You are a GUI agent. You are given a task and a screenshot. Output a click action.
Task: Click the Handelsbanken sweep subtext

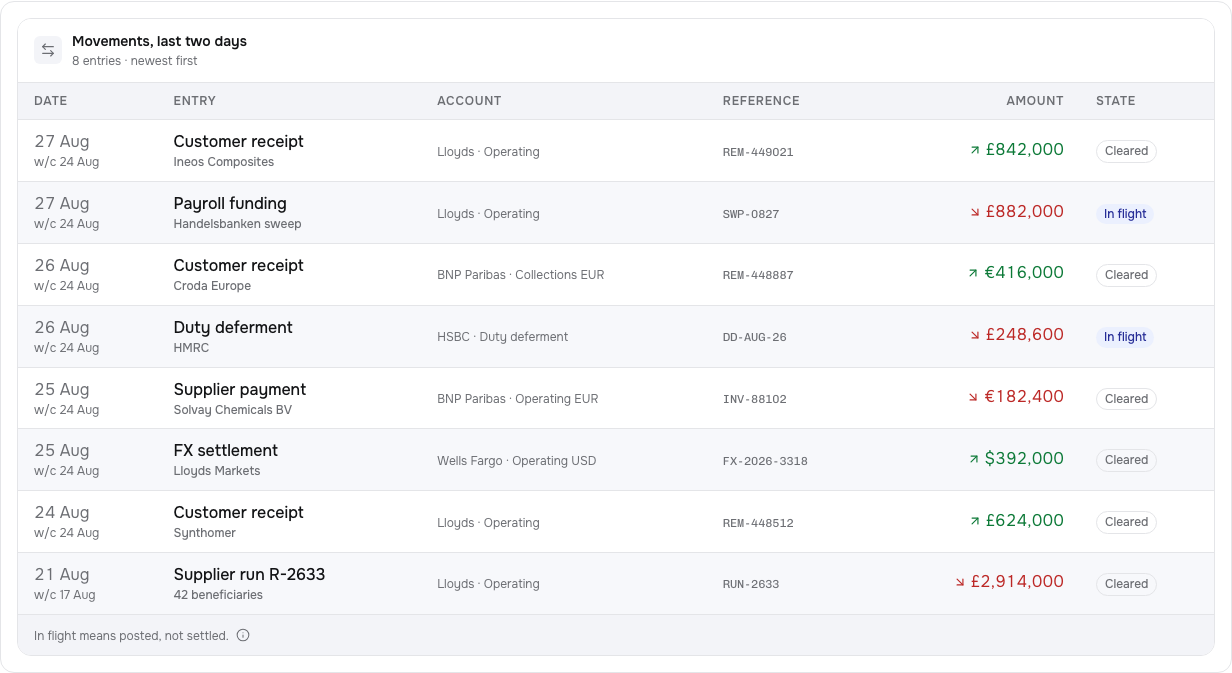click(x=237, y=224)
